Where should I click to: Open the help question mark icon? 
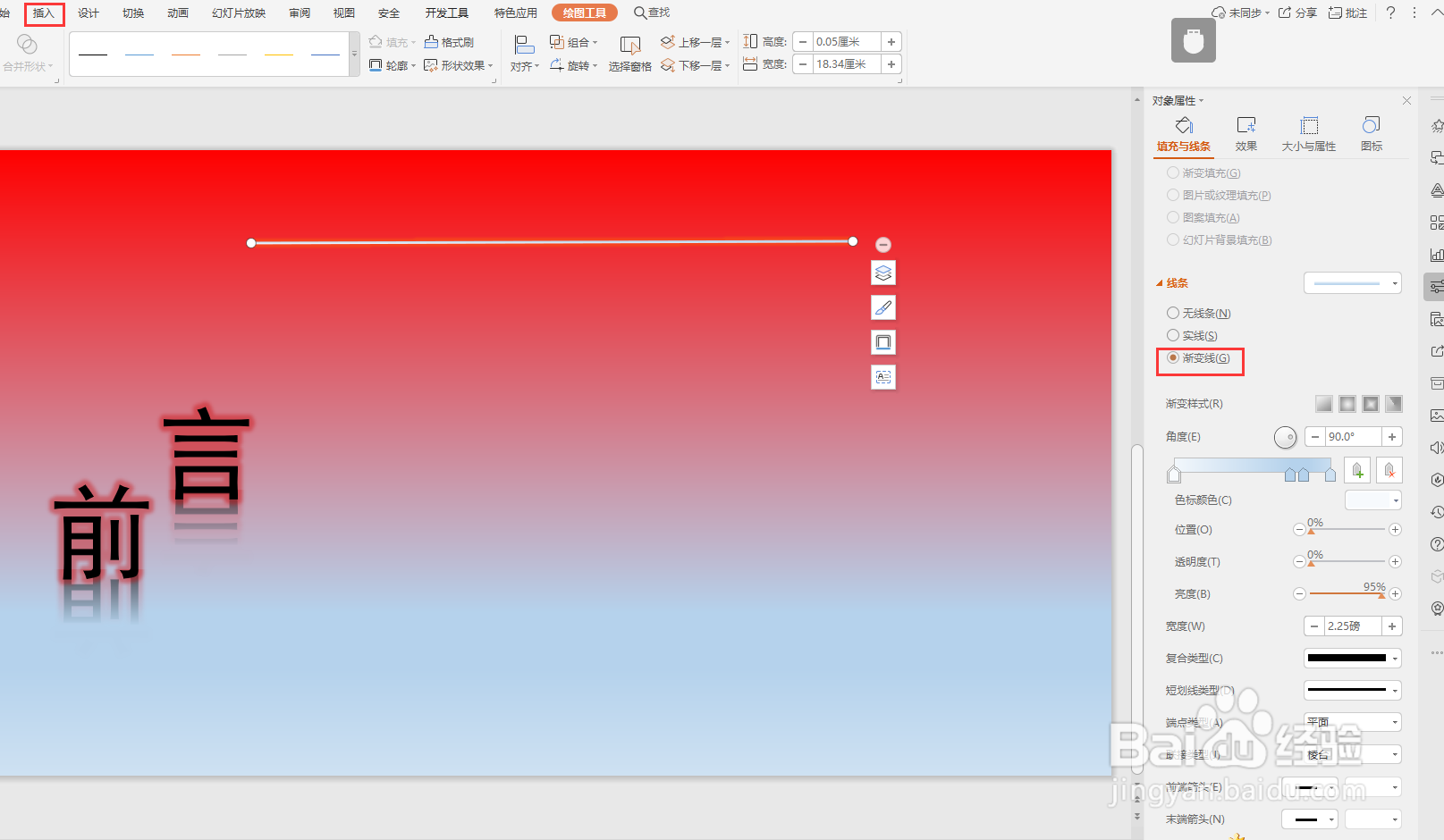[1390, 13]
